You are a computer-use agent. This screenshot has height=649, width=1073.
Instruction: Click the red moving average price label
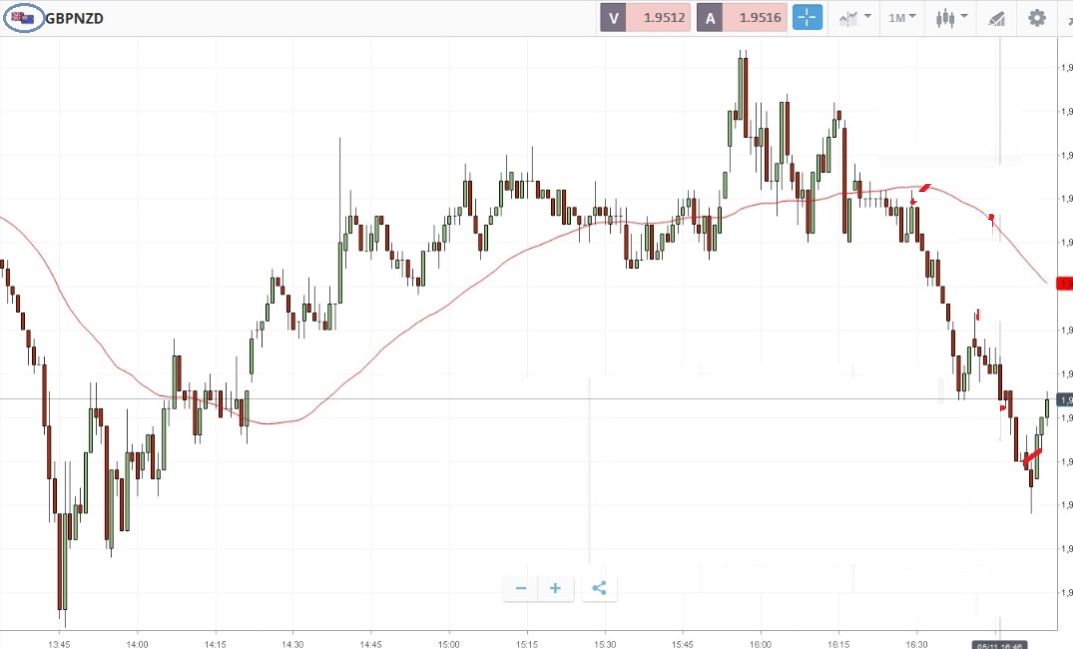[1065, 284]
